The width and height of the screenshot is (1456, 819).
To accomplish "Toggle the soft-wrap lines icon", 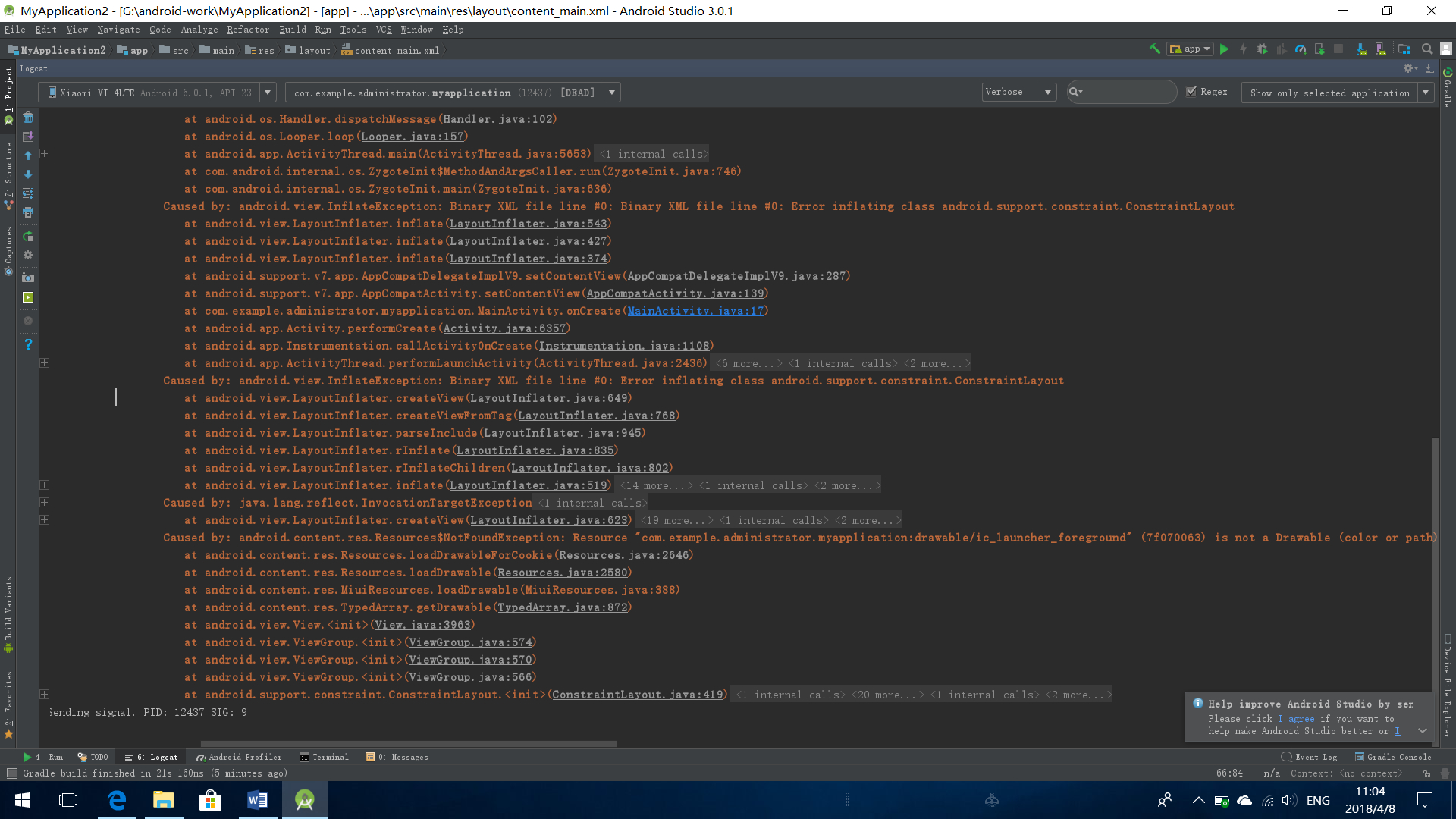I will [28, 193].
